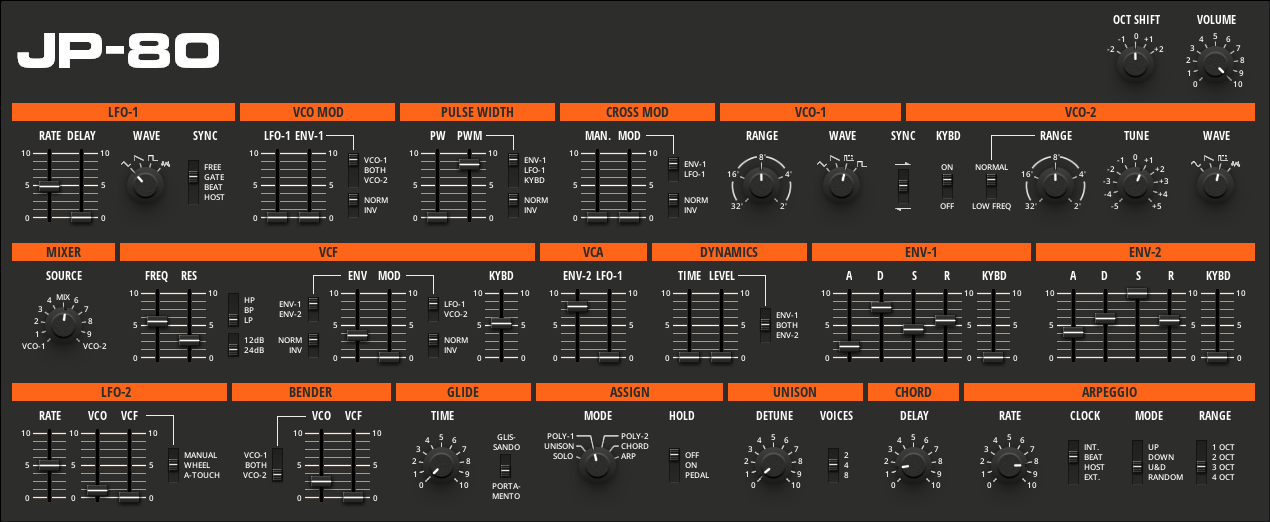The height and width of the screenshot is (522, 1270).
Task: Click the OCT SHIFT knob
Action: click(x=1133, y=64)
